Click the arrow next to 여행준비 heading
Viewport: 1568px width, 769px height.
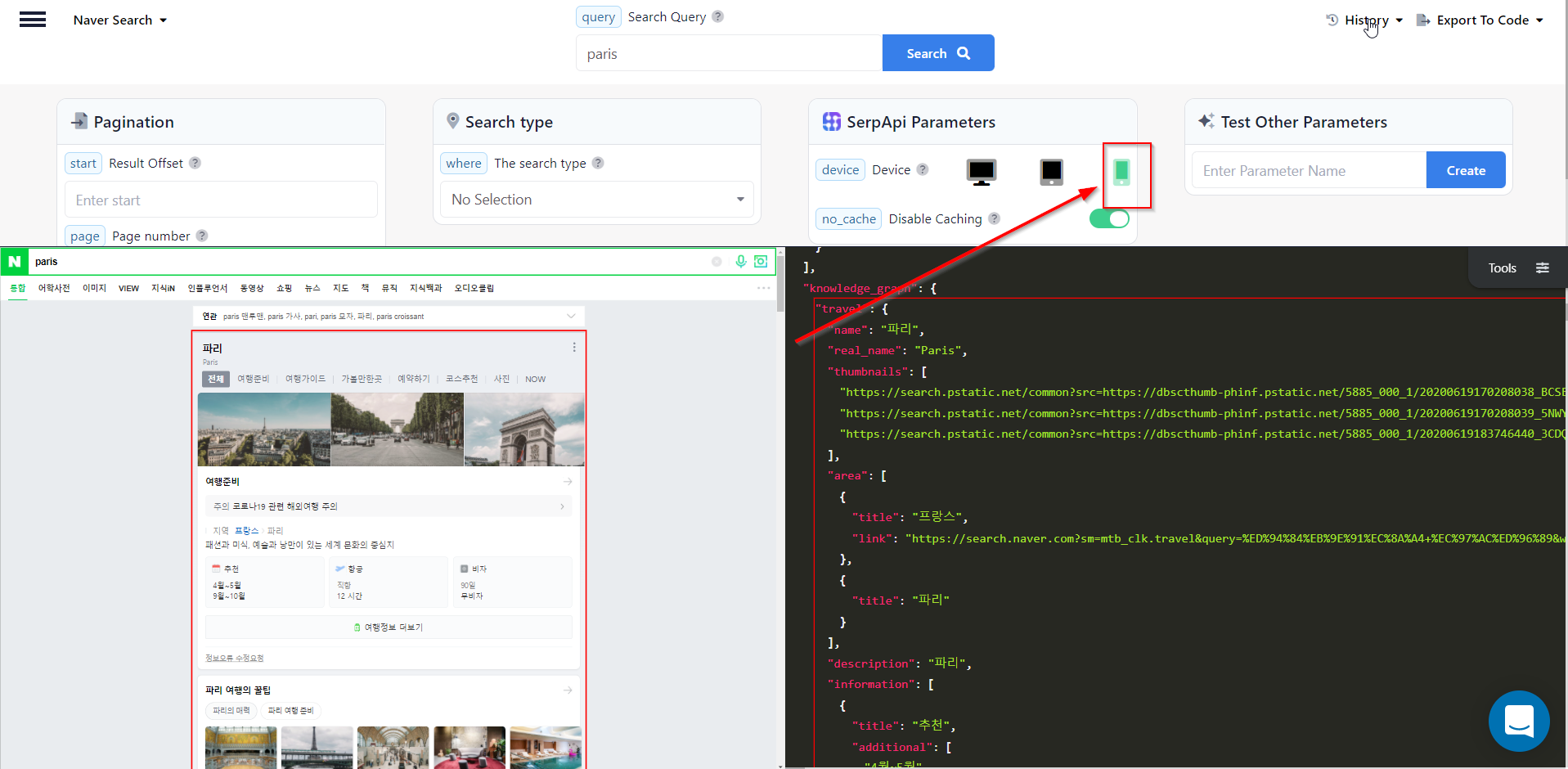click(x=568, y=482)
